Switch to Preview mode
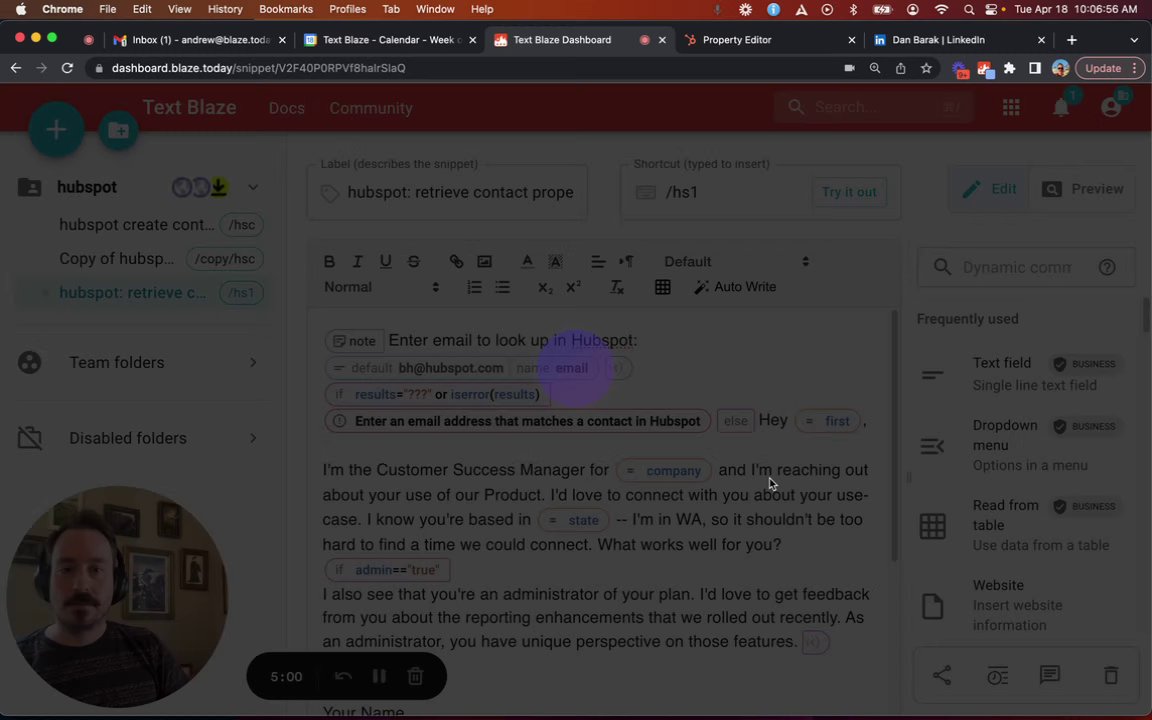Screen dimensions: 1152x720 pos(1082,189)
